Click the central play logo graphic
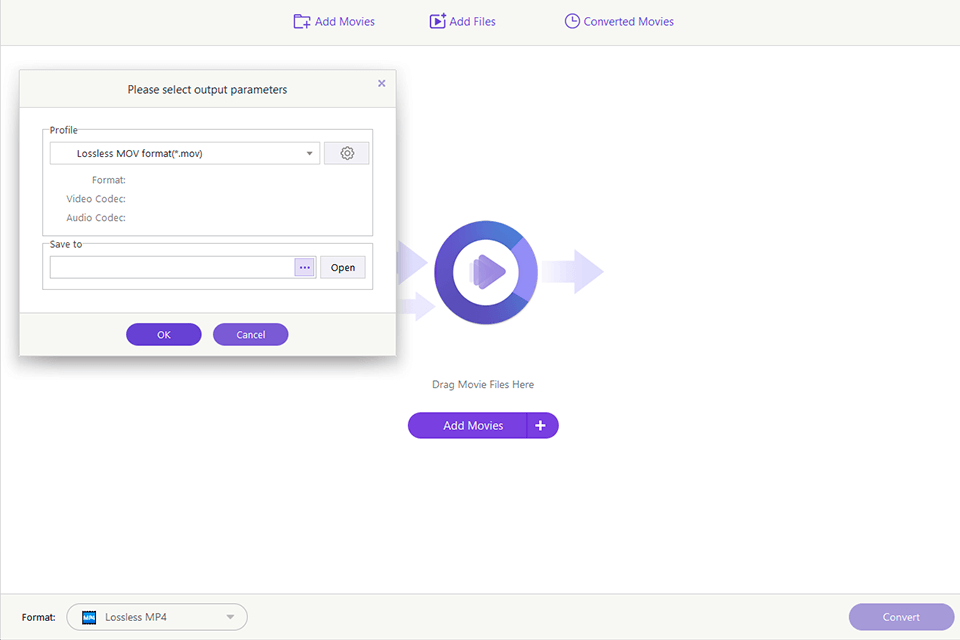The height and width of the screenshot is (640, 960). 486,272
